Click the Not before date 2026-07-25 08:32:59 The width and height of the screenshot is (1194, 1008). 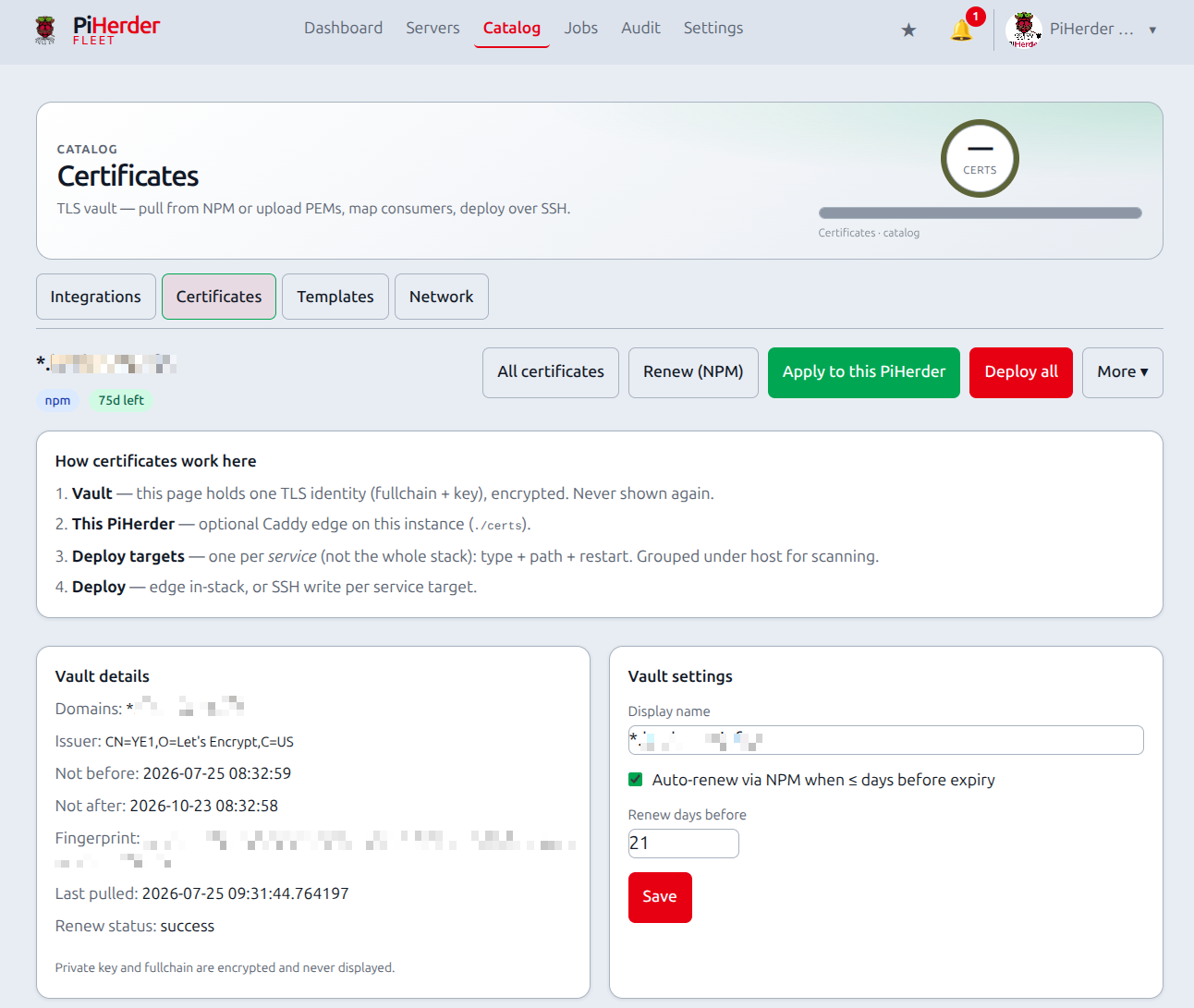(217, 773)
